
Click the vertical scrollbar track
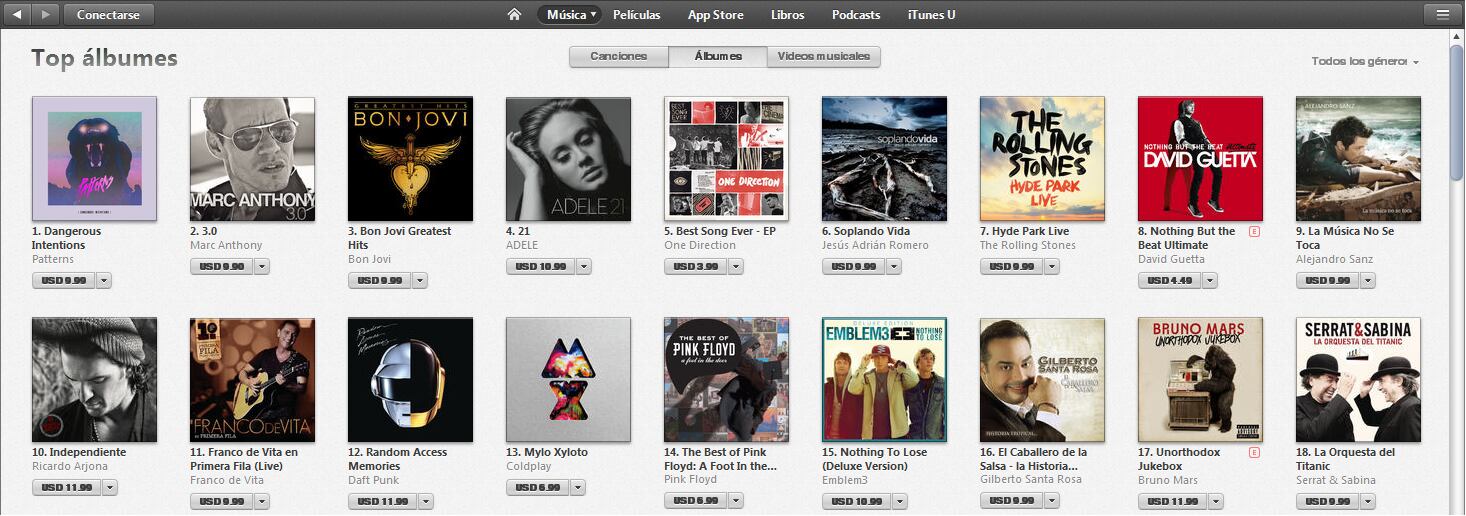[x=1457, y=300]
